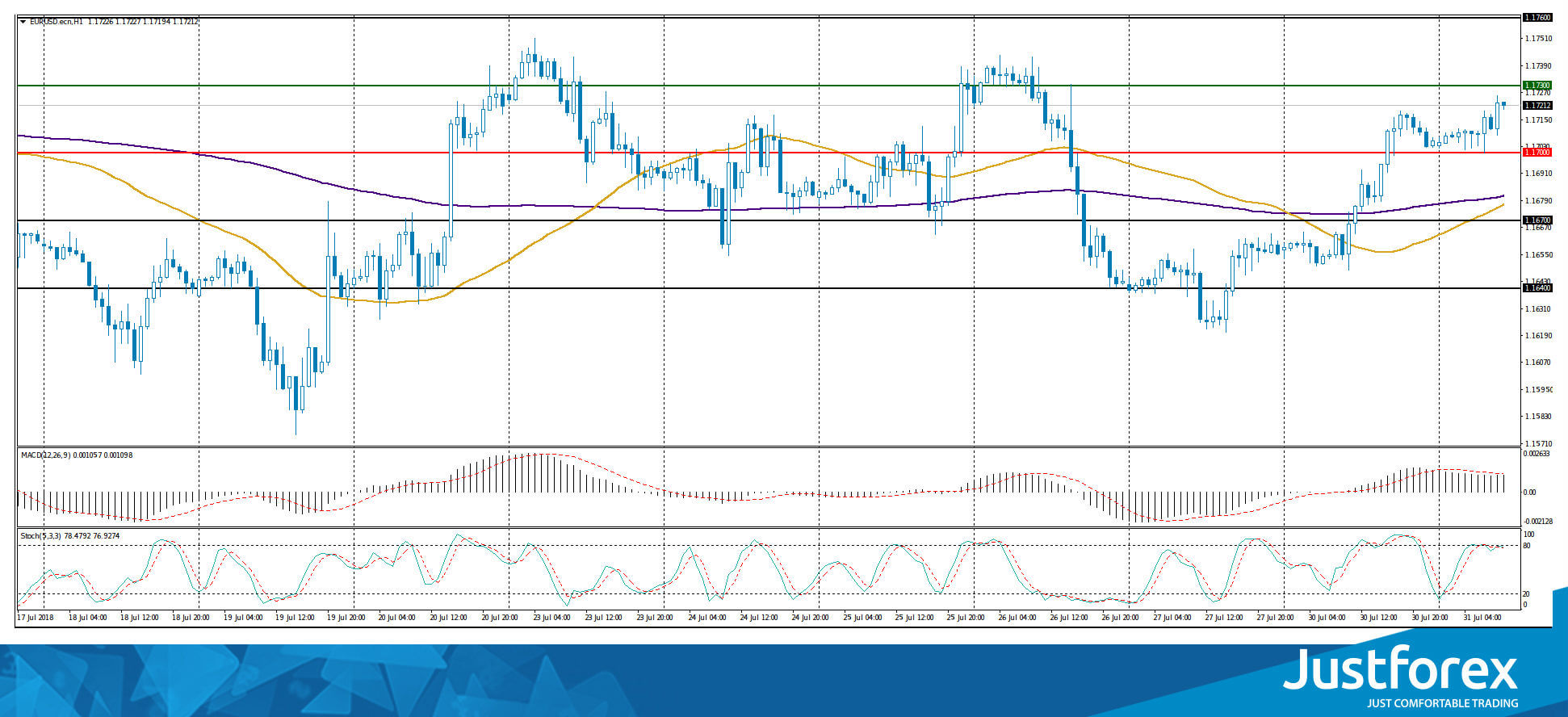Click the 26 Jul 20:00 time label
Viewport: 1568px width, 717px height.
point(1122,617)
